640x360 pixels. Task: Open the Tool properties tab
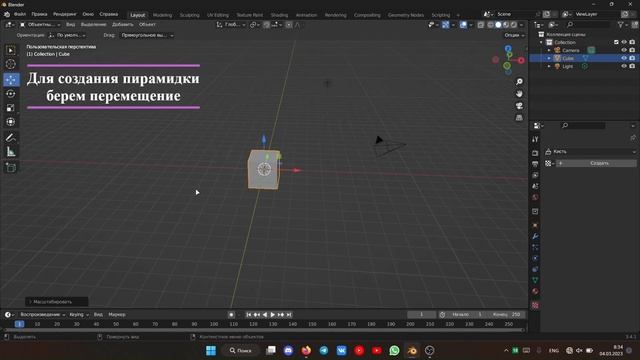535,140
